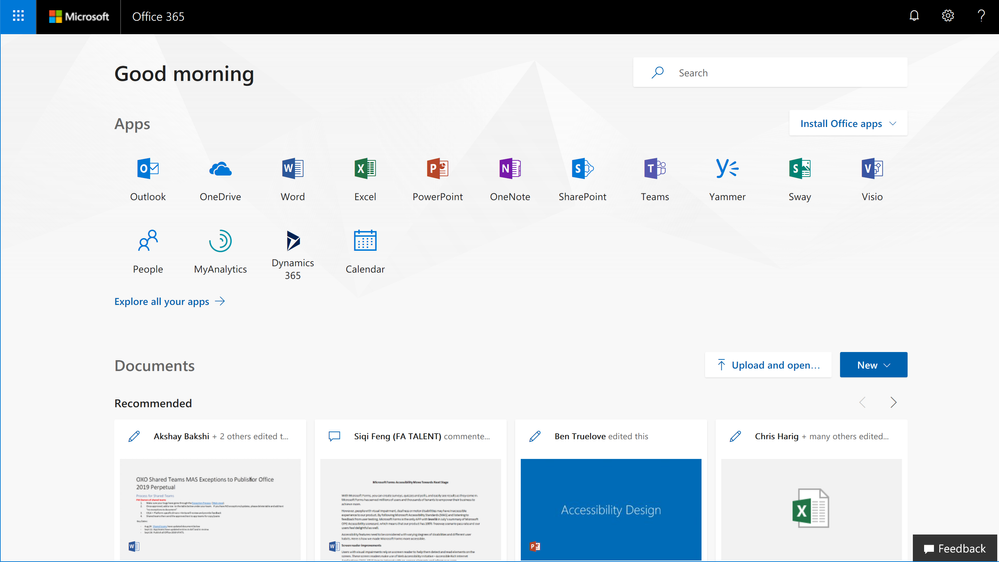
Task: Open Chris Harig's Excel workbook thumbnail
Action: [x=811, y=509]
